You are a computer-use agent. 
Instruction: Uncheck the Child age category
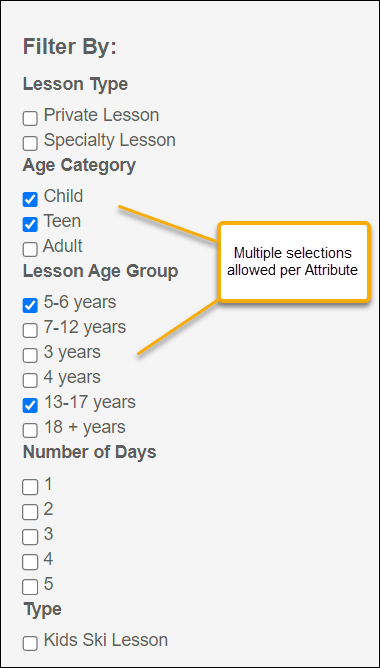coord(30,199)
